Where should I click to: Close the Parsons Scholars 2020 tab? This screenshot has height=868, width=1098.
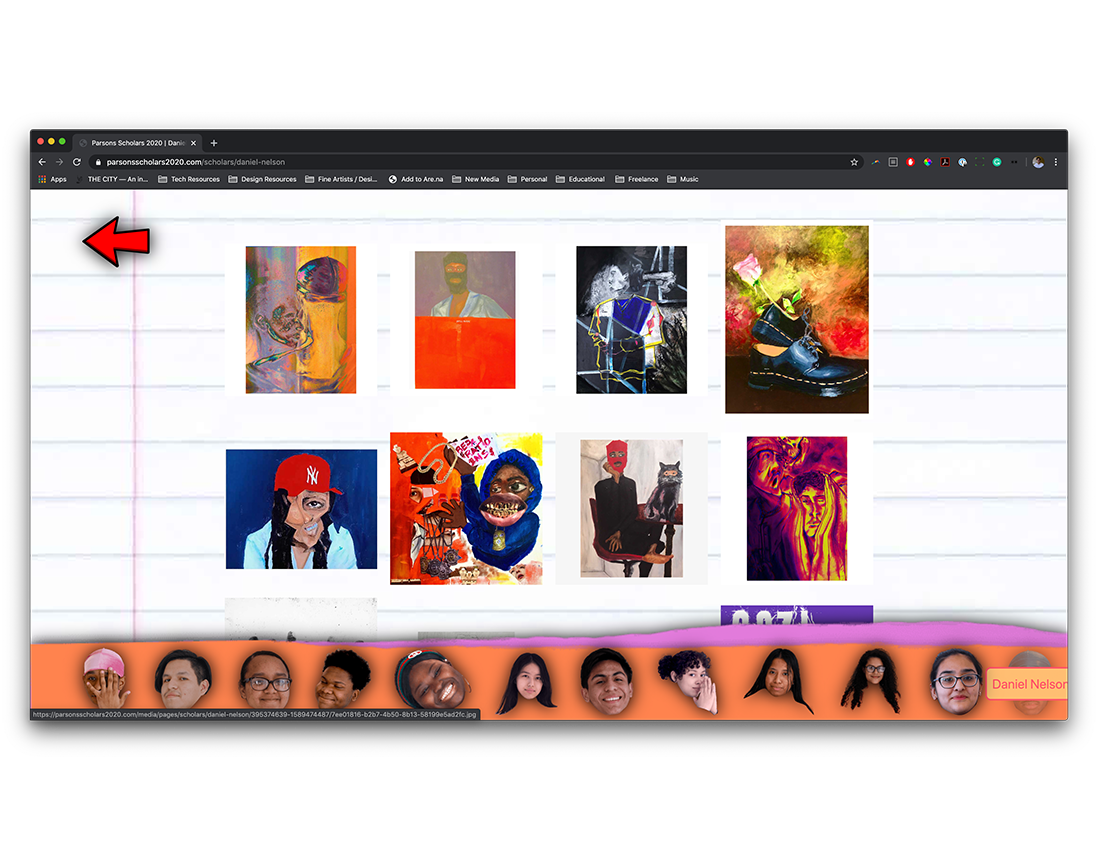pyautogui.click(x=194, y=143)
